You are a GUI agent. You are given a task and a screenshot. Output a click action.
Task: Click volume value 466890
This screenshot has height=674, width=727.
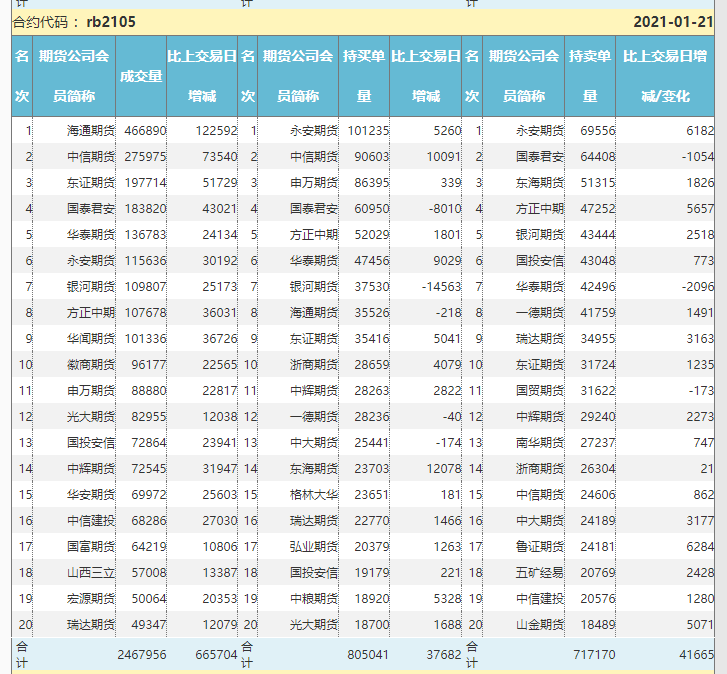click(145, 131)
